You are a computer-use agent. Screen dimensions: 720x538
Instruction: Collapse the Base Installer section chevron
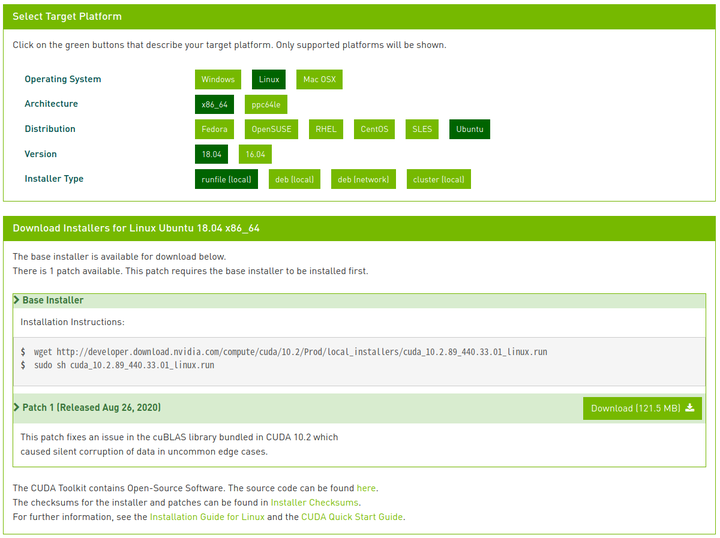point(17,300)
